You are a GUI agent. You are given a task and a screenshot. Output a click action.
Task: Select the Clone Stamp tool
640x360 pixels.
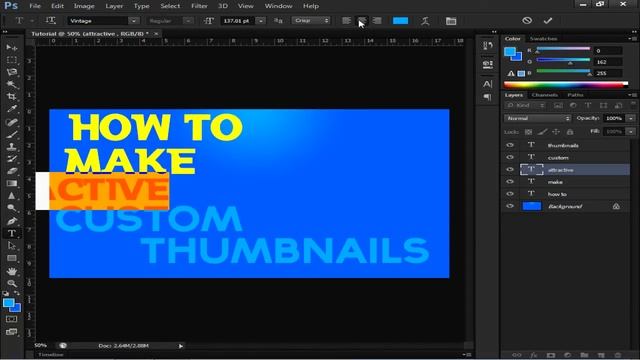point(11,147)
